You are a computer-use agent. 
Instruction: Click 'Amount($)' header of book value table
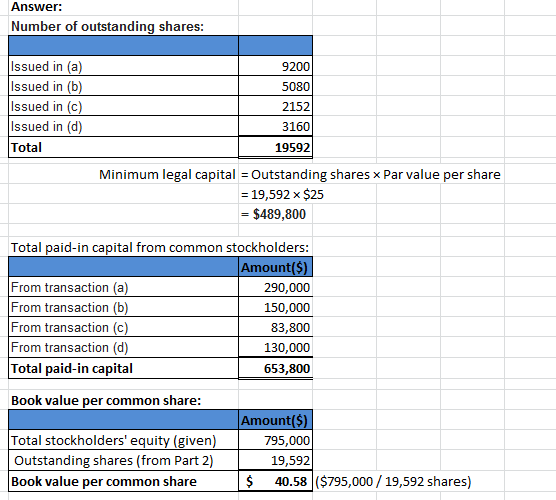click(x=276, y=420)
